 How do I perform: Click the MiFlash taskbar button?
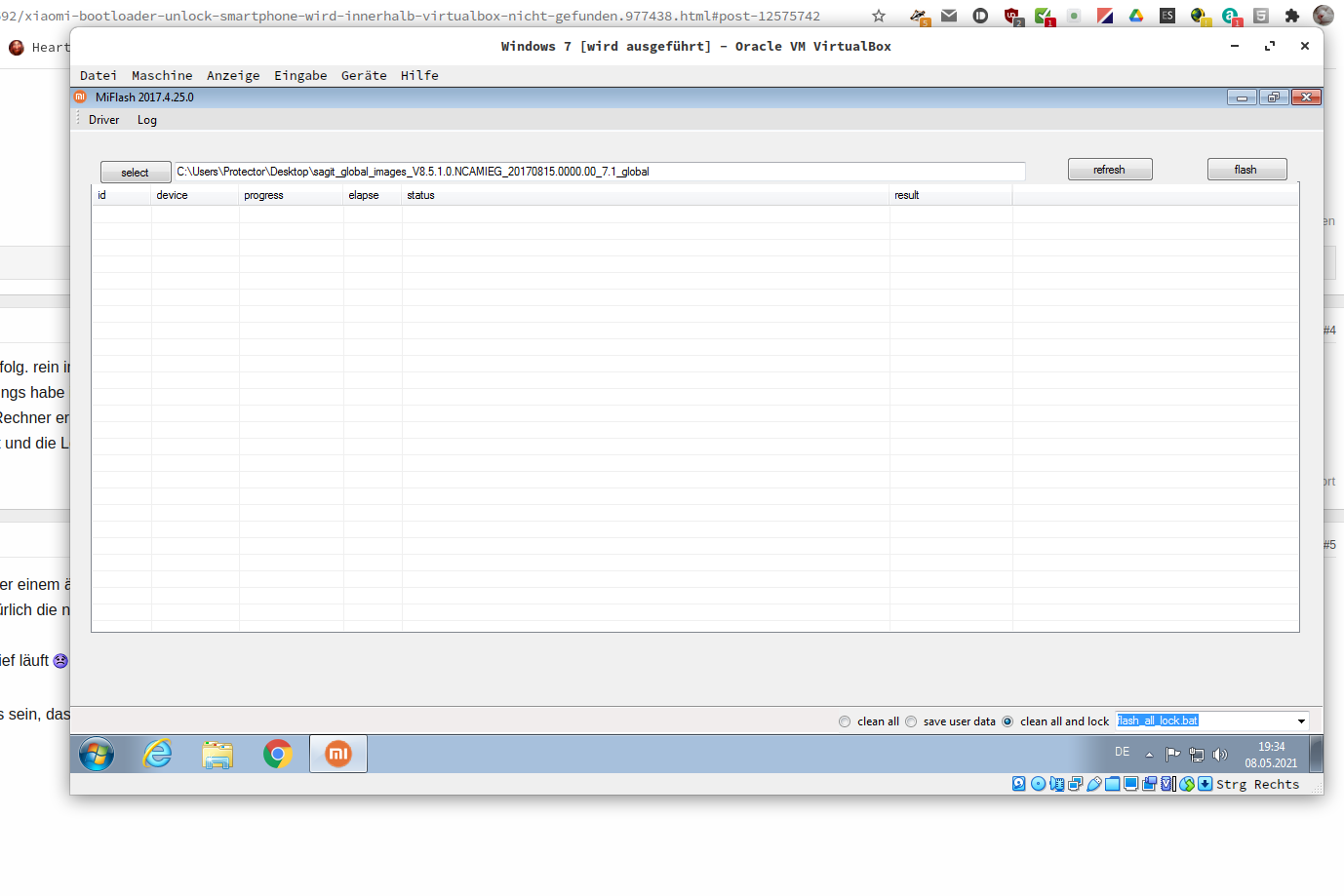click(338, 754)
